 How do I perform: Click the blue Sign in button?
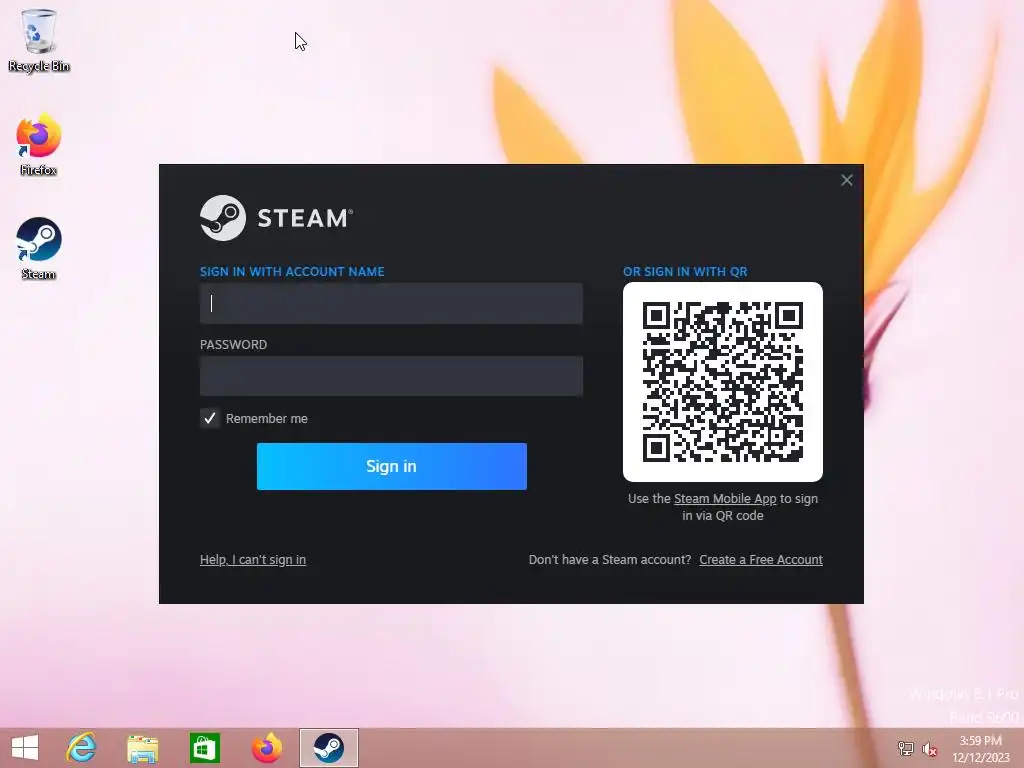[x=391, y=466]
